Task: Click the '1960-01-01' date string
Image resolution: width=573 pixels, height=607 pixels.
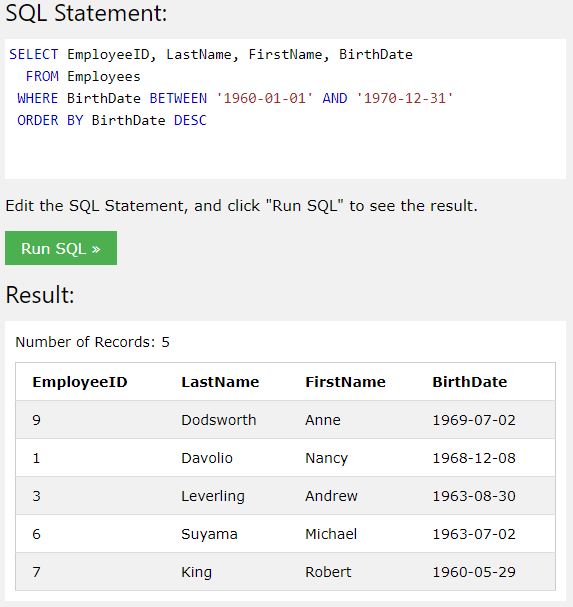Action: tap(264, 98)
